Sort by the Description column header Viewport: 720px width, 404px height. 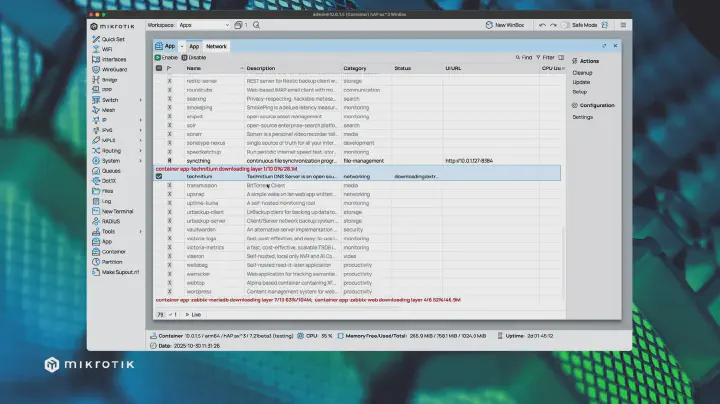(x=261, y=68)
